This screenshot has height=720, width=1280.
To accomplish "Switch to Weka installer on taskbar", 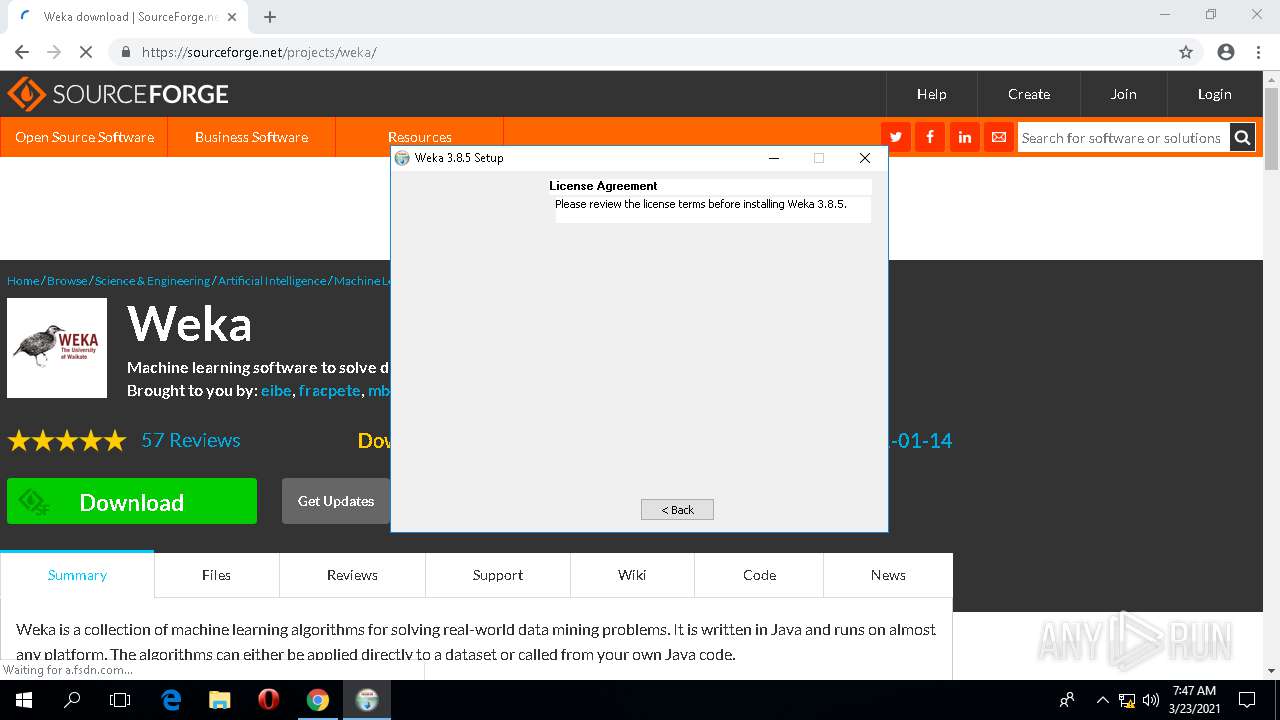I will pos(367,700).
